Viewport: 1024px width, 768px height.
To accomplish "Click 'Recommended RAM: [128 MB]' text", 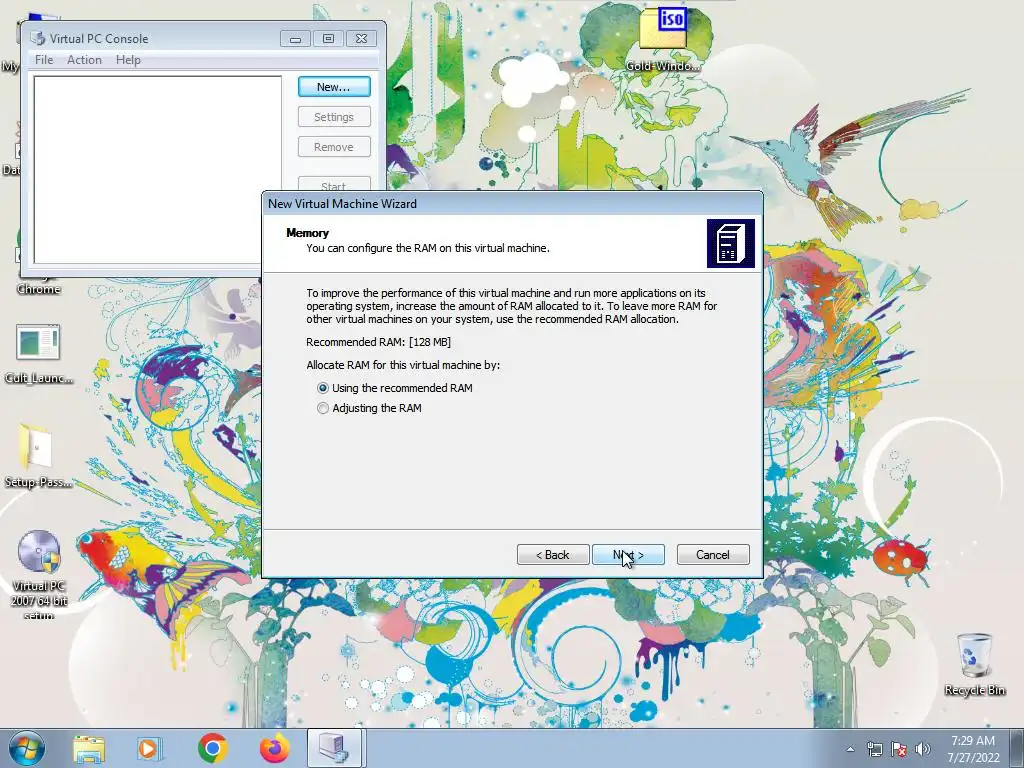I will pos(378,342).
